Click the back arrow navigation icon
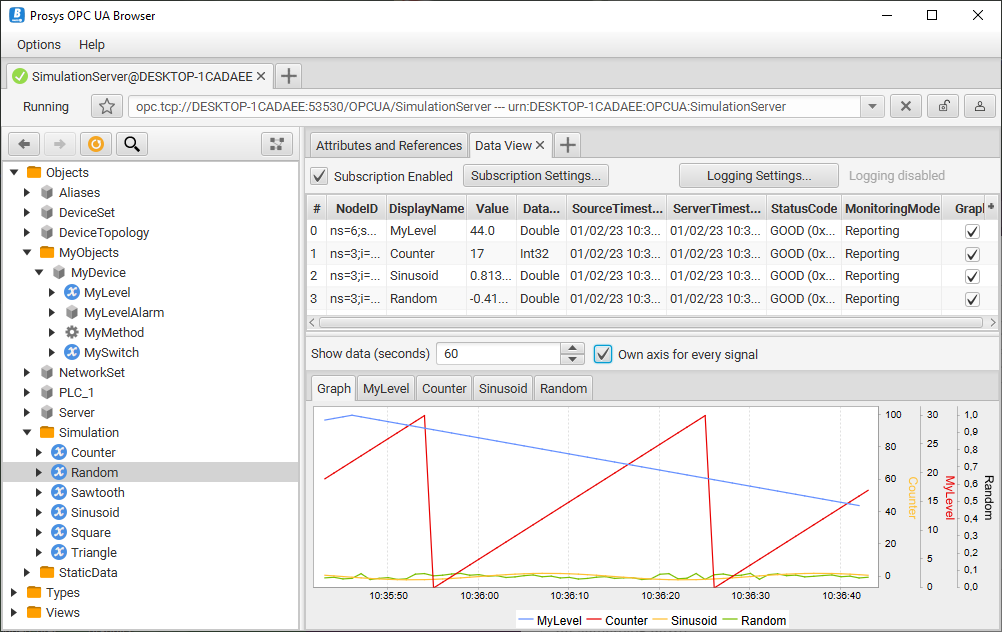Screen dimensions: 1002x632 coord(25,144)
